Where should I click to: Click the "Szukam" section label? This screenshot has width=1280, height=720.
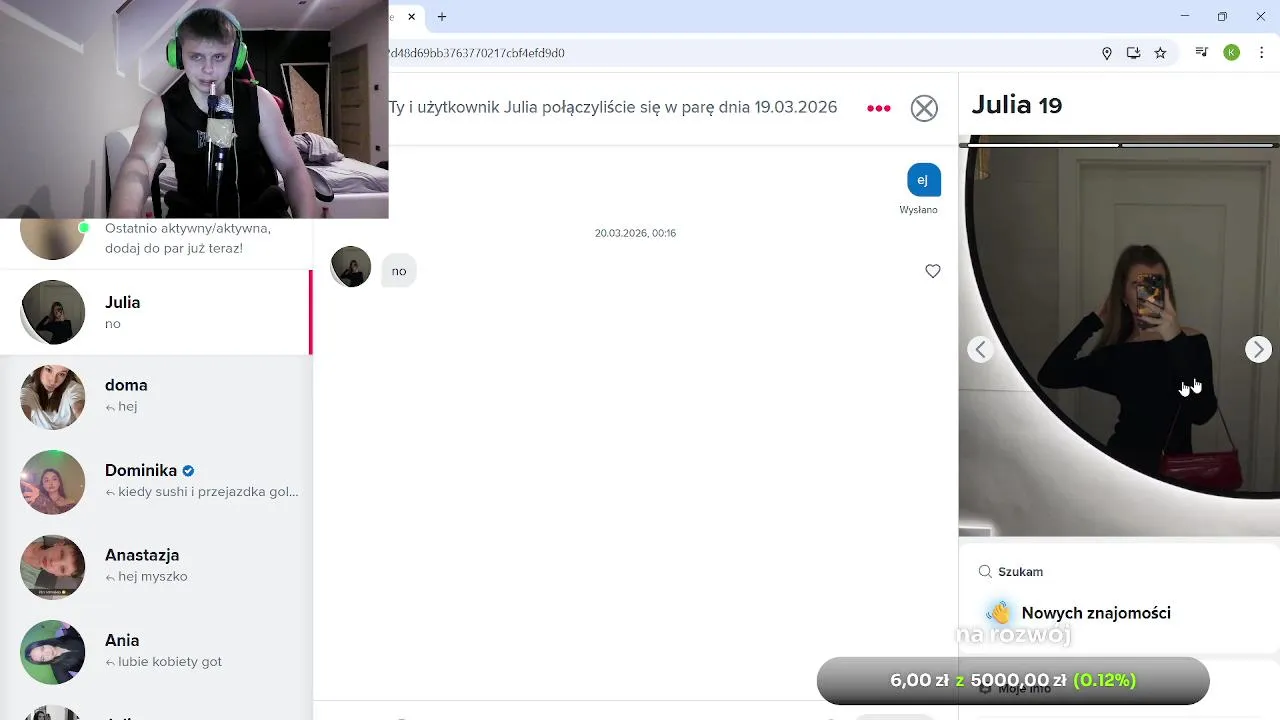click(x=1020, y=572)
